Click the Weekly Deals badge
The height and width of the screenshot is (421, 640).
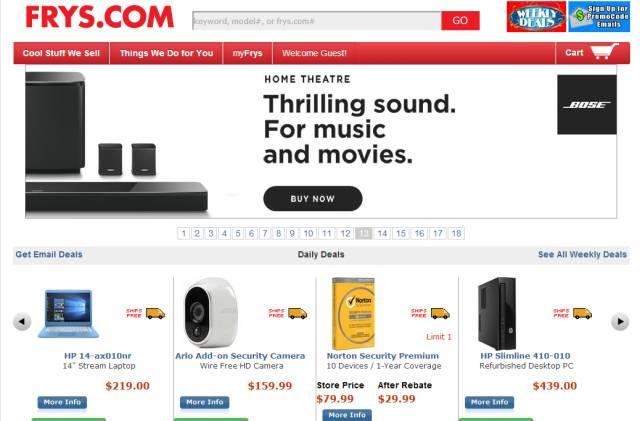click(536, 17)
